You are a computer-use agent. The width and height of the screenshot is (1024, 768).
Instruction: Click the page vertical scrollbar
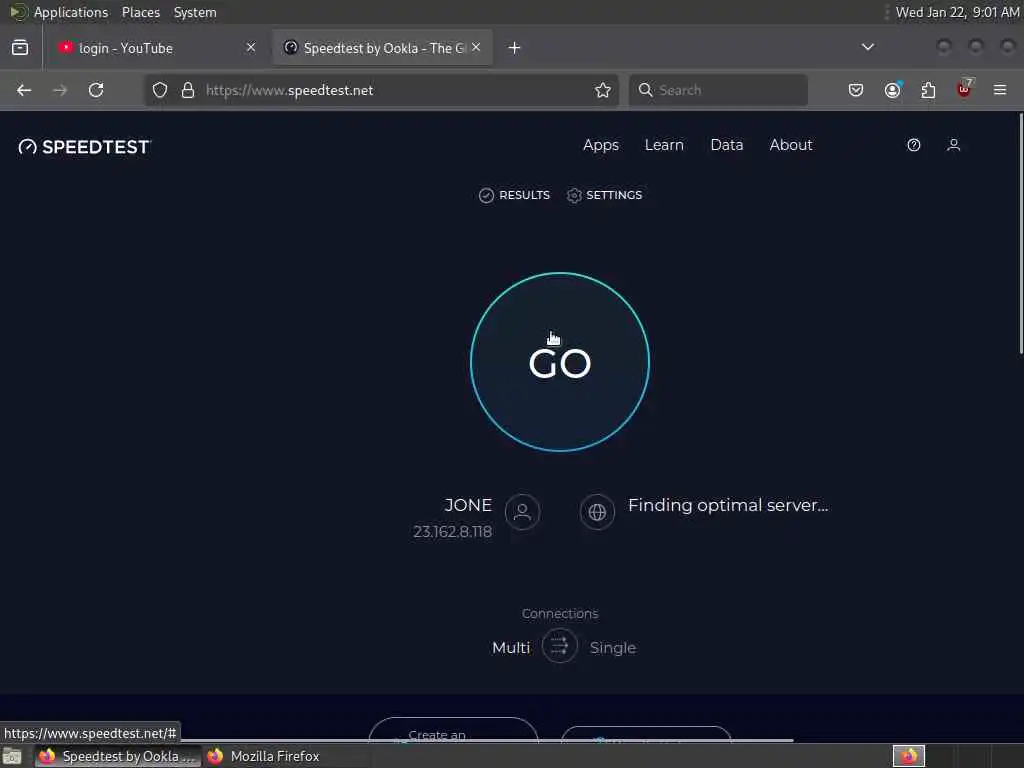coord(1021,234)
